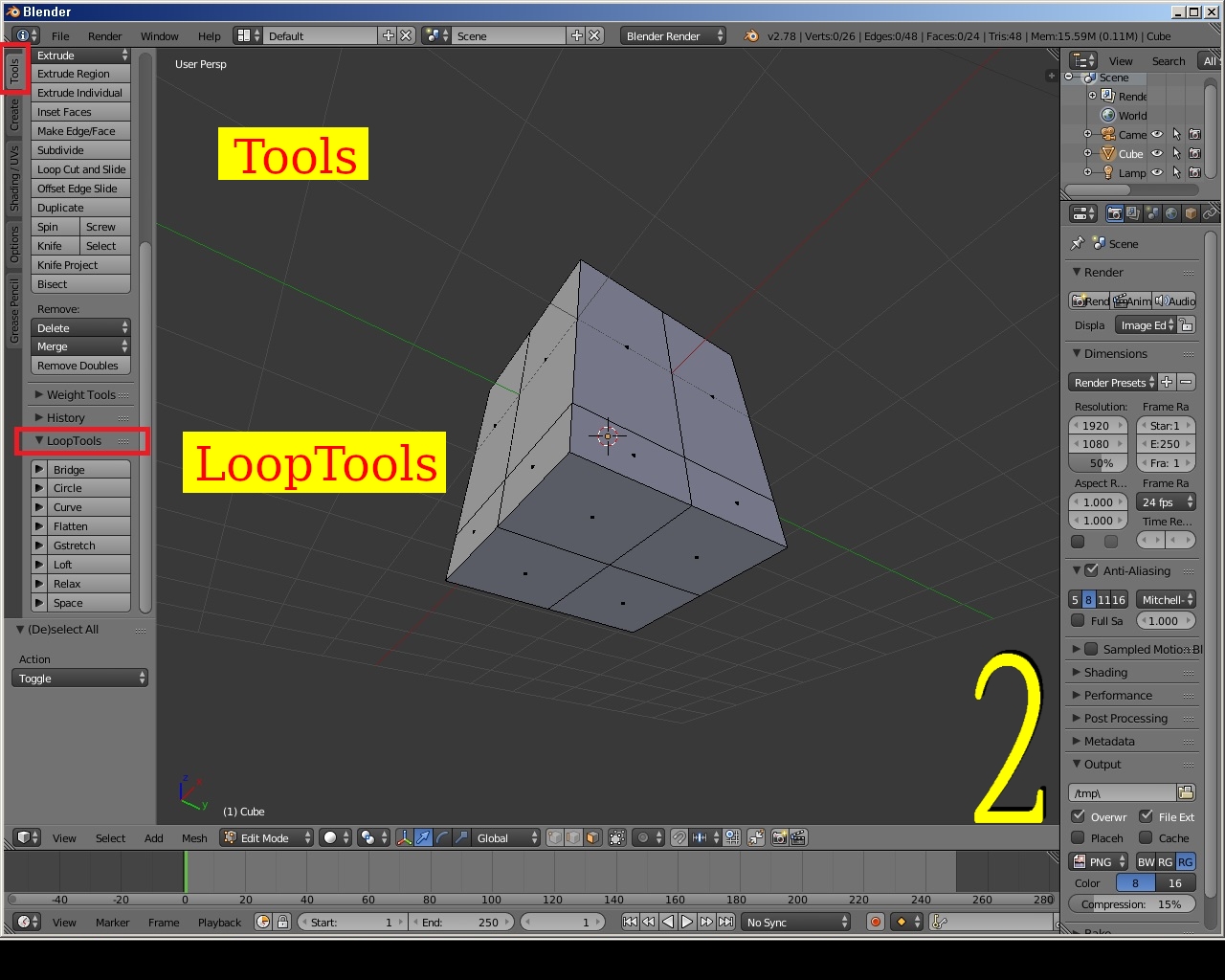The height and width of the screenshot is (980, 1225).
Task: Click the Subdivide button
Action: (81, 150)
